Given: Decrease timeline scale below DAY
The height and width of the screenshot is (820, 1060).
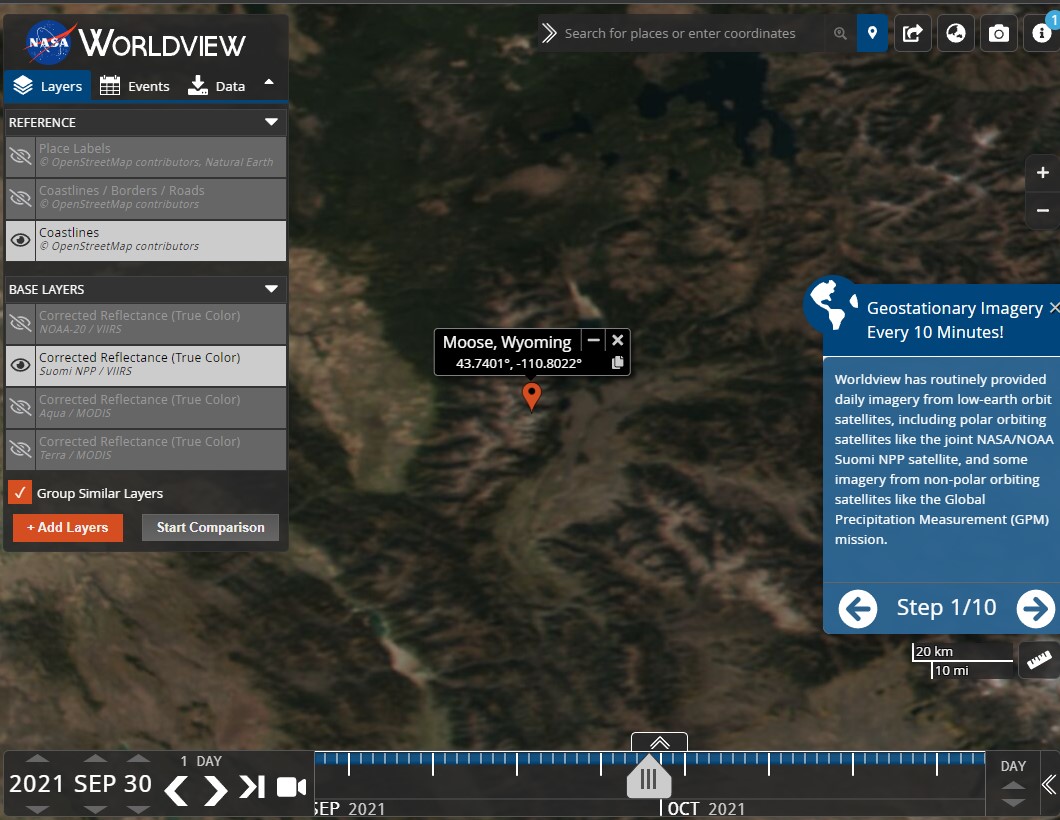Looking at the screenshot, I should pos(1013,802).
